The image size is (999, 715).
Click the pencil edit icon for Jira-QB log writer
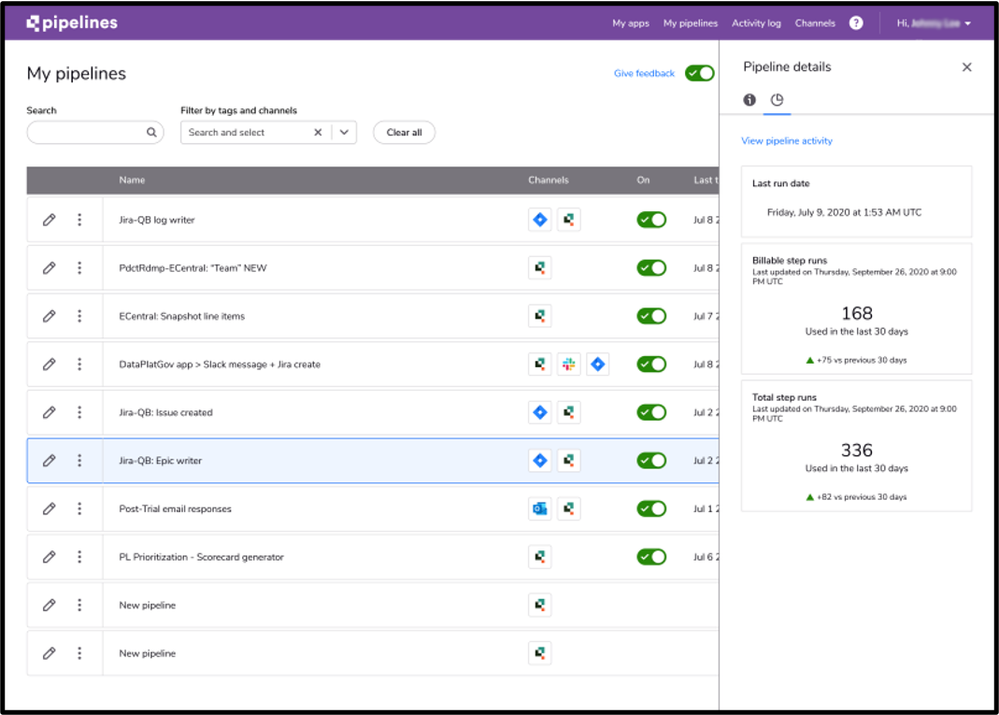click(49, 220)
